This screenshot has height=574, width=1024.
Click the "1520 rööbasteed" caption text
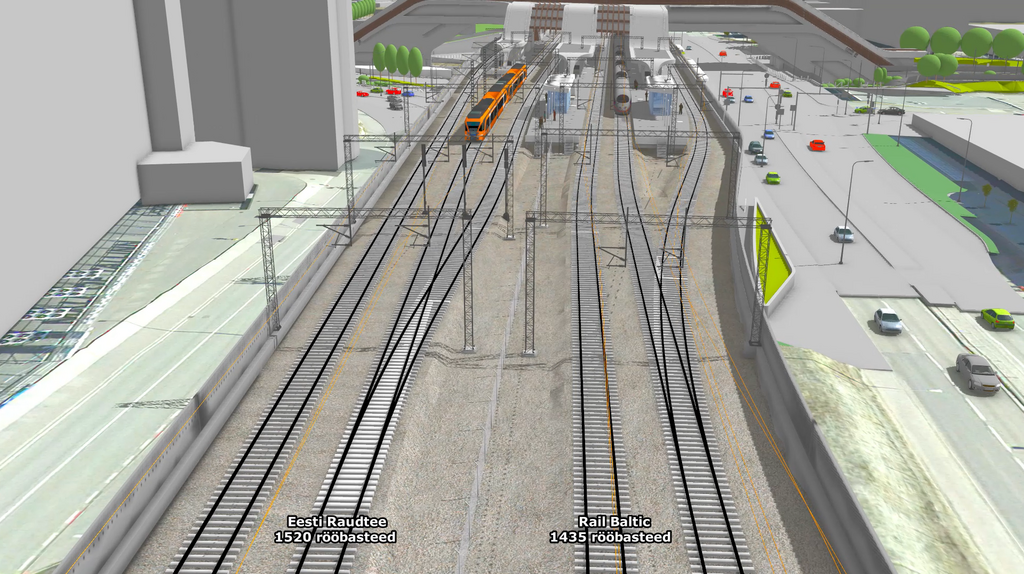[335, 538]
